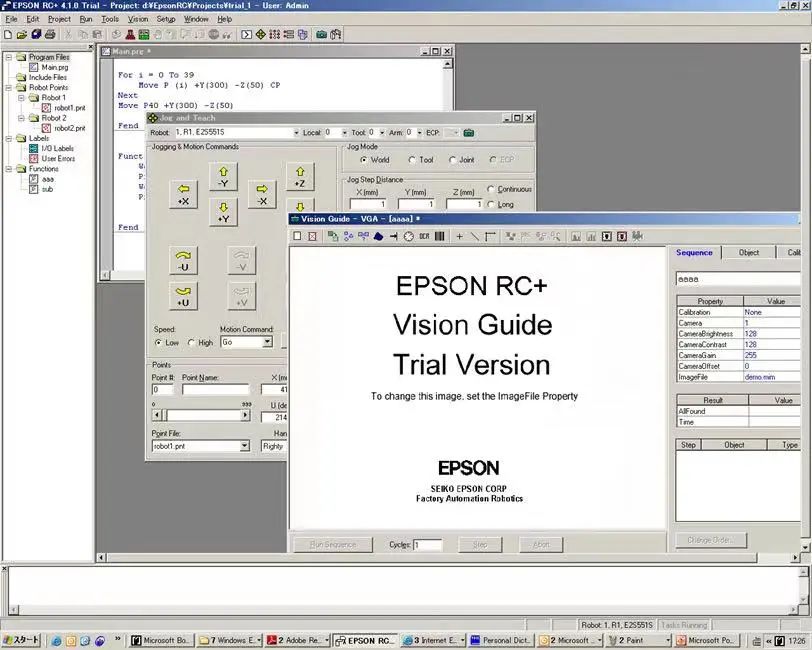
Task: Switch to Adobe Reader from the taskbar
Action: point(298,641)
